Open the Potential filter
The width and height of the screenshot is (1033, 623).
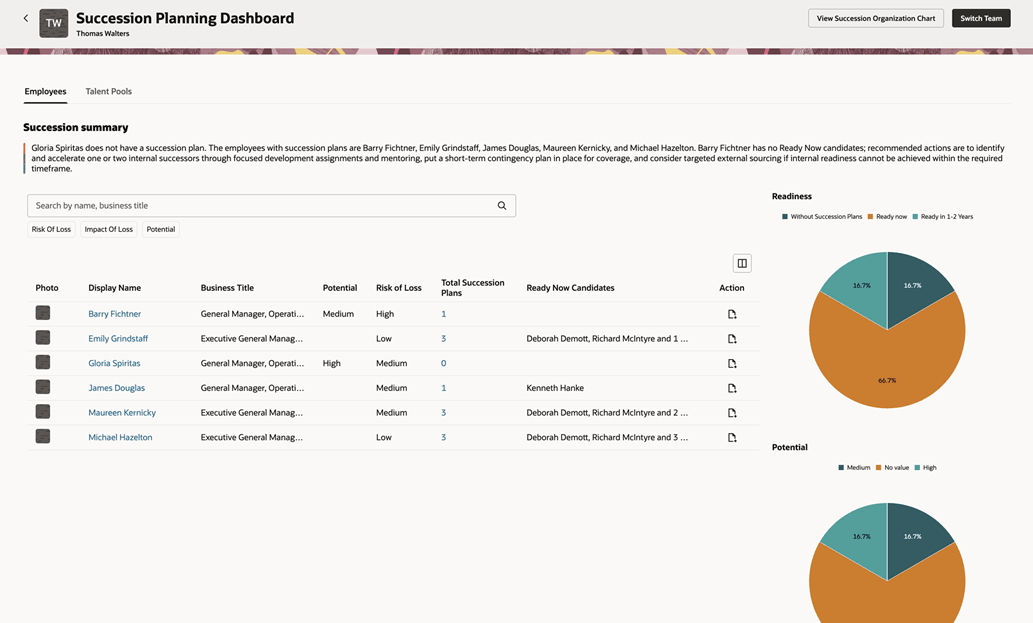coord(160,229)
